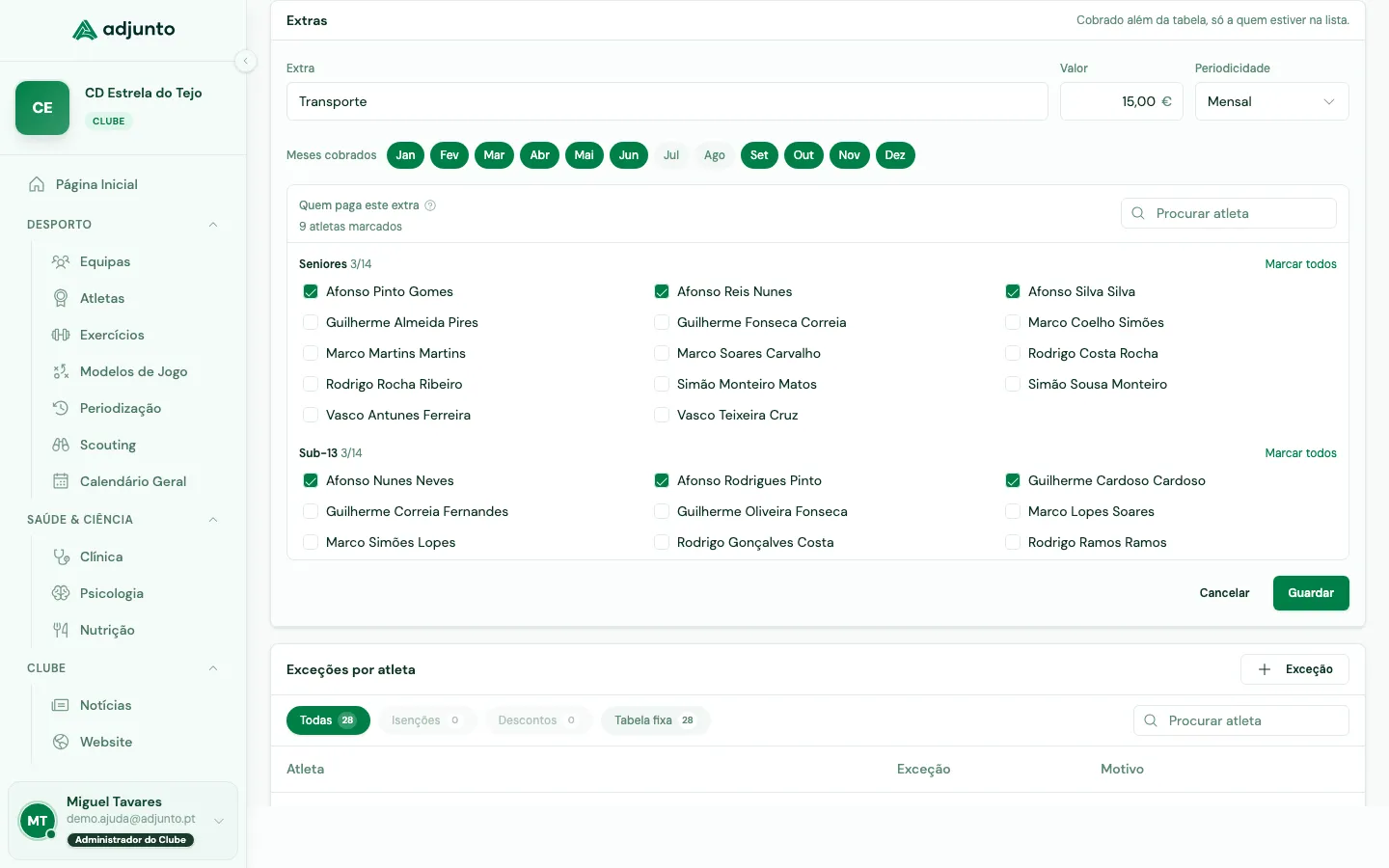Collapse the CLUBE sidebar section
This screenshot has width=1389, height=868.
point(213,668)
